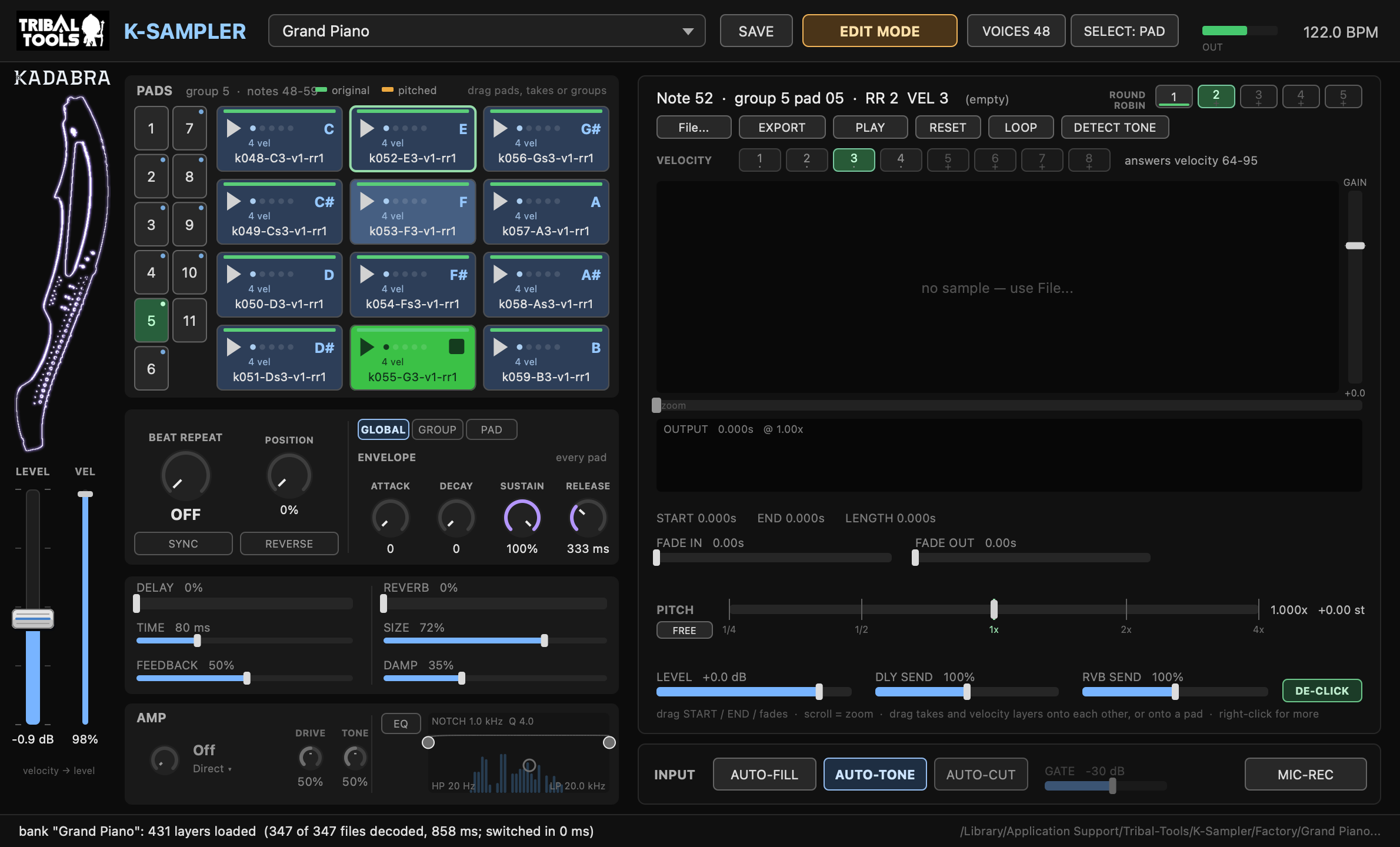Select velocity layer 4
The width and height of the screenshot is (1400, 847).
(901, 160)
